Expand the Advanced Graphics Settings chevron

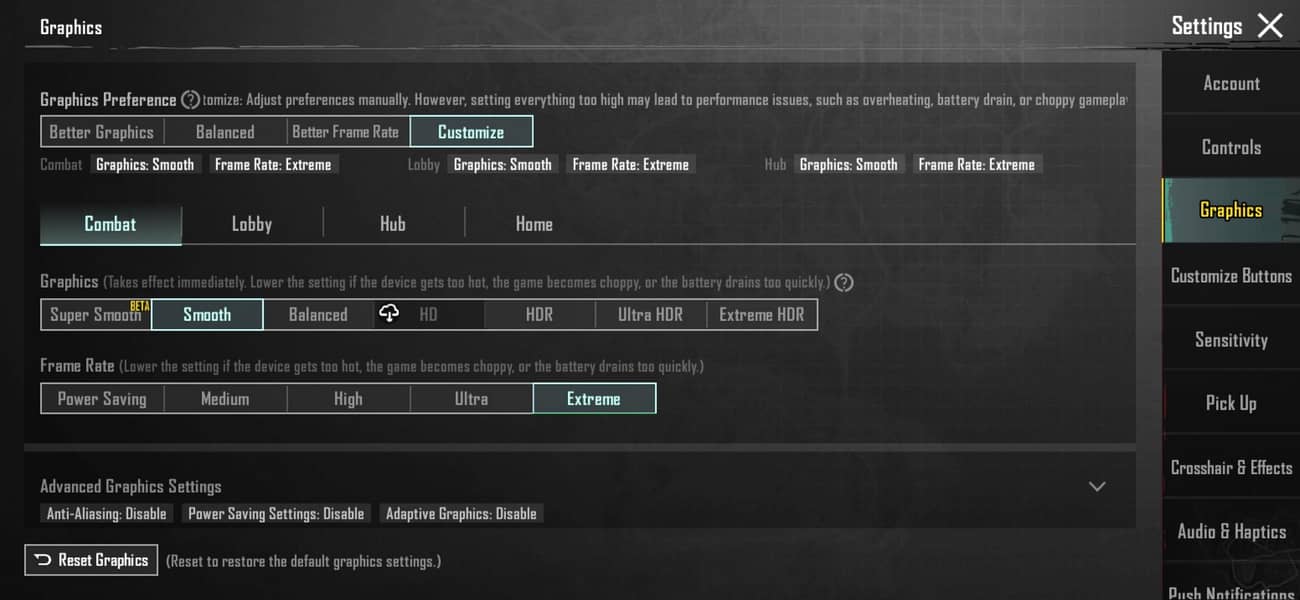point(1097,487)
